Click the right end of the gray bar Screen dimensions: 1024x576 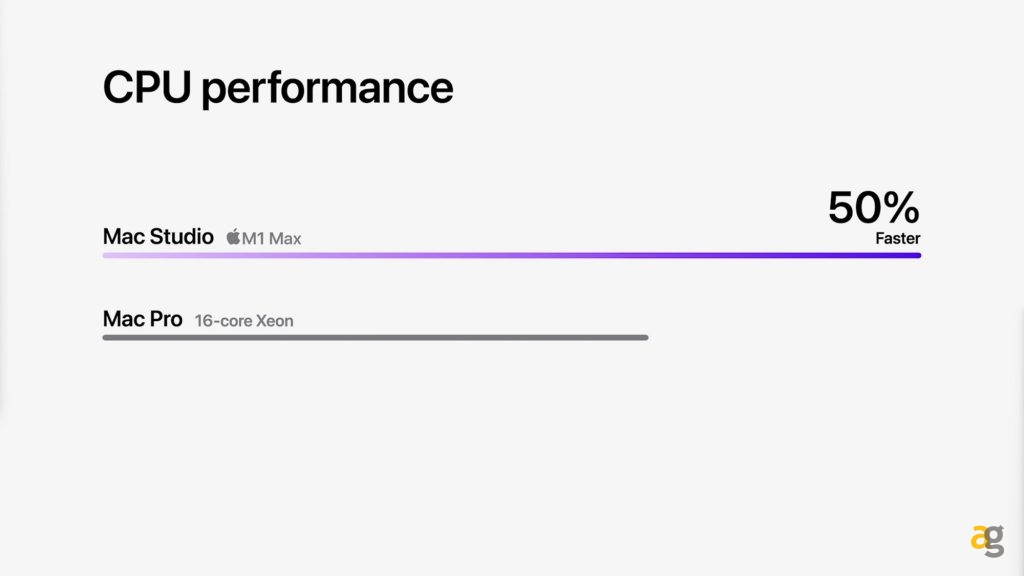(644, 337)
